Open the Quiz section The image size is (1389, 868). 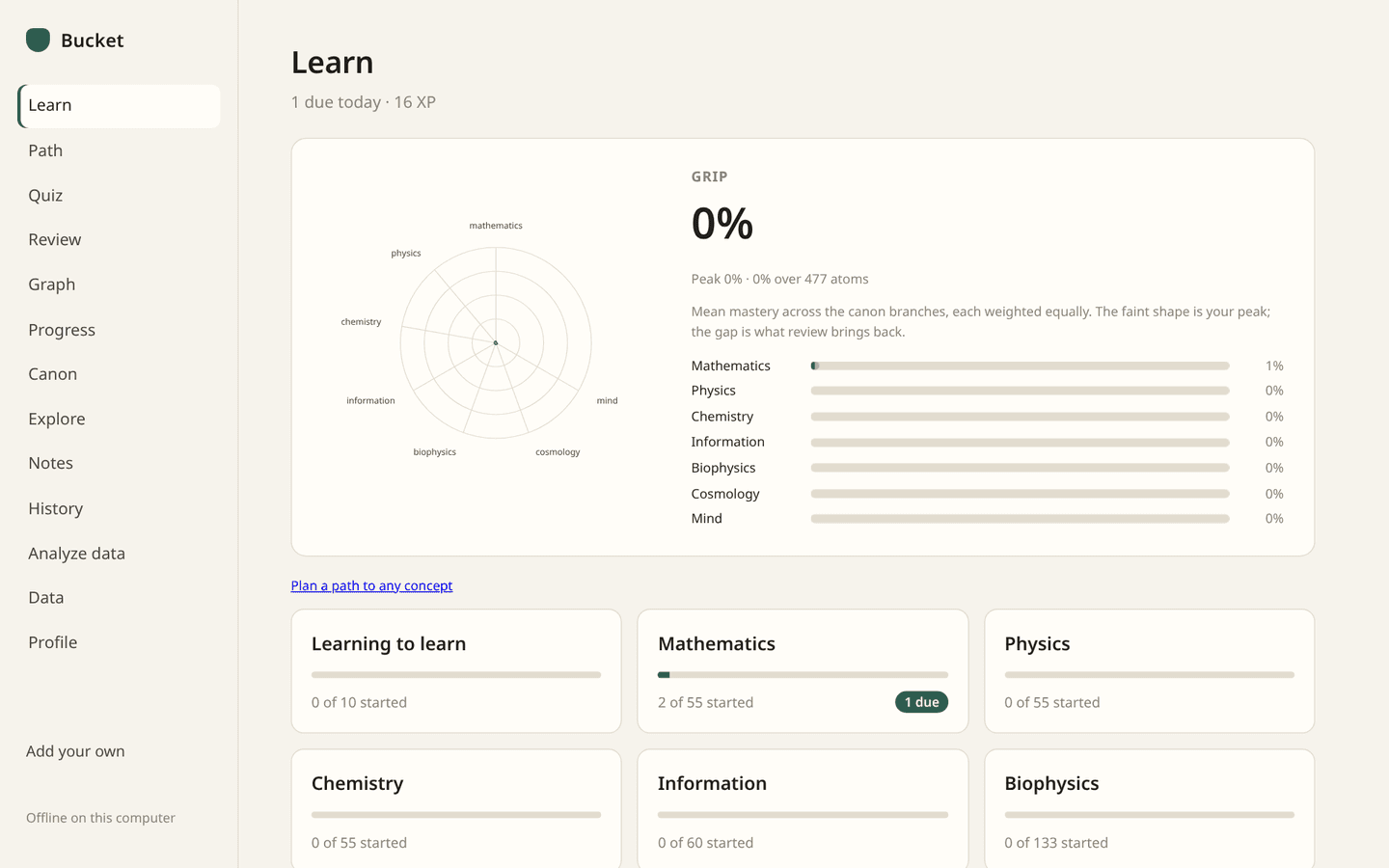pos(119,195)
